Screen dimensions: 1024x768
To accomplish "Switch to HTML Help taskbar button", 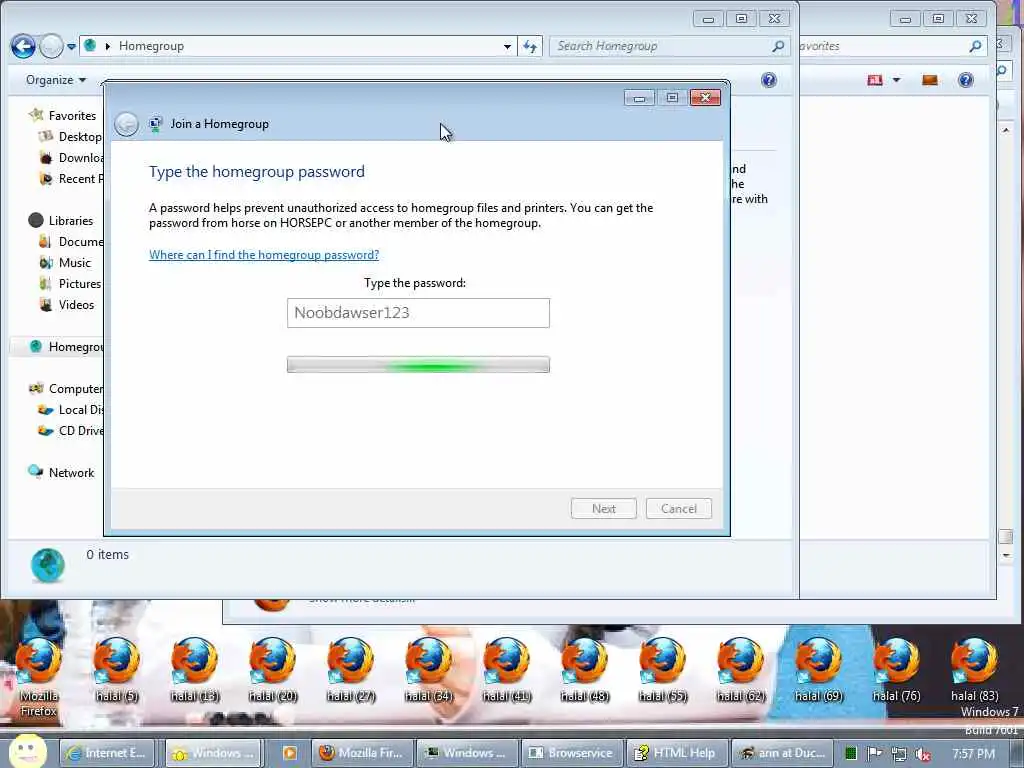I will [675, 753].
